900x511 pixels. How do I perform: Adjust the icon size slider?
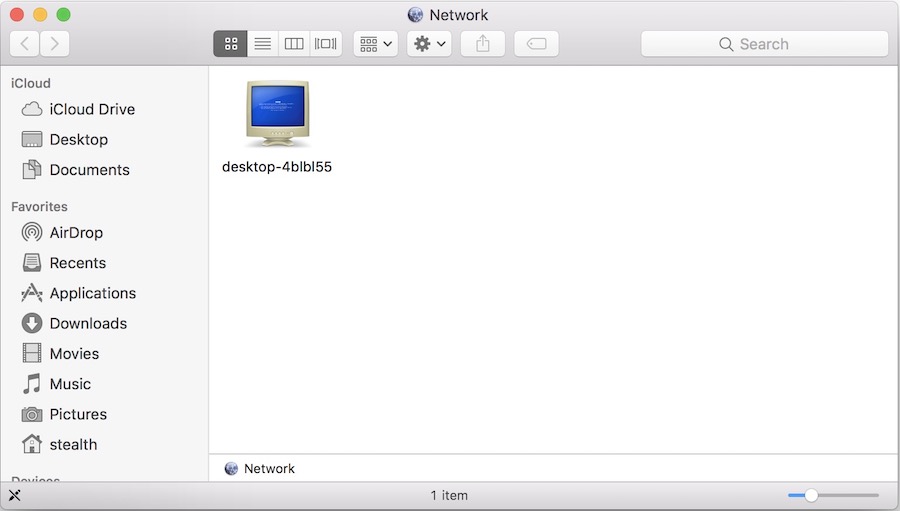click(x=811, y=495)
